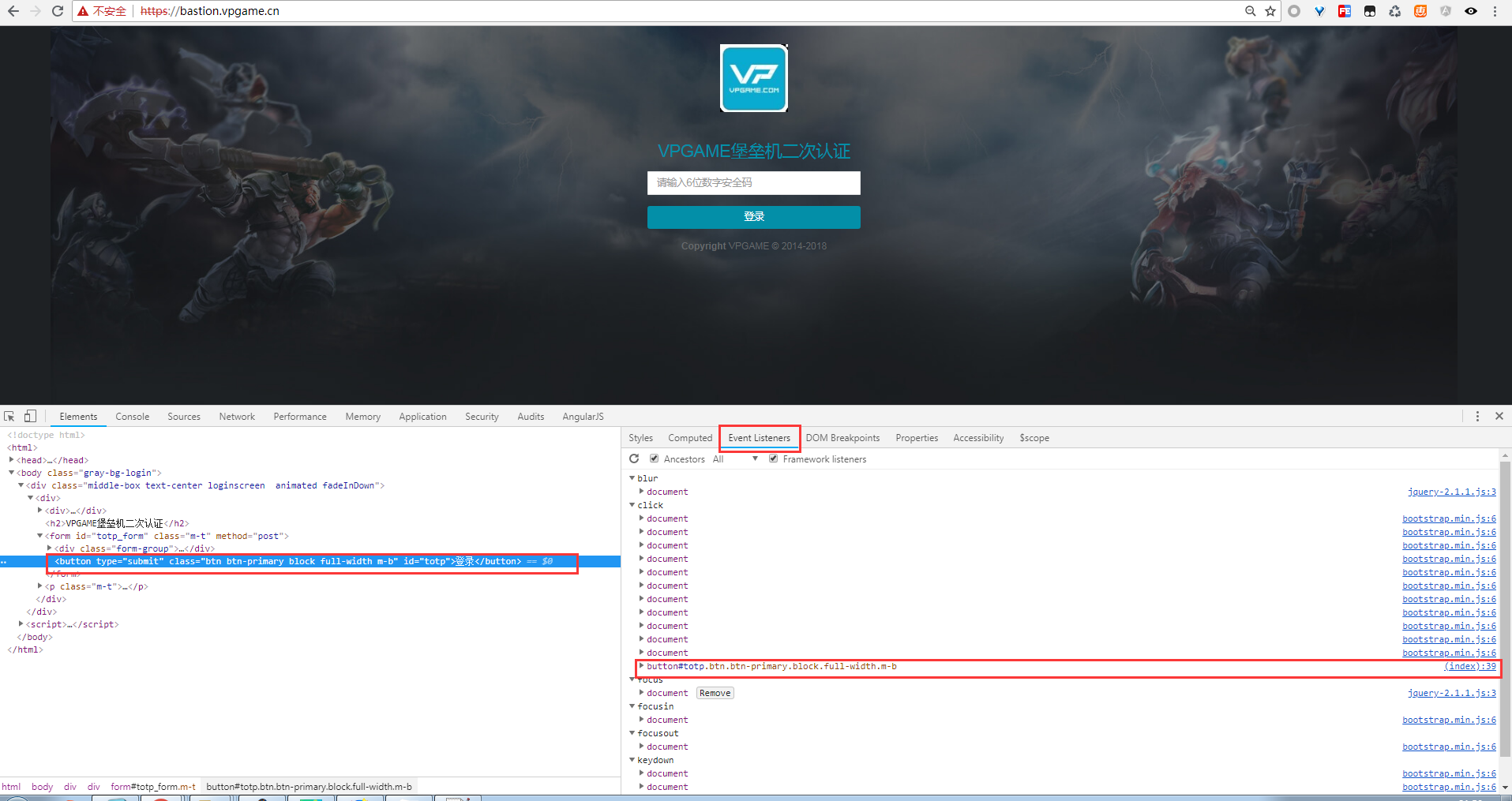Open the (index):39 source link
1512x801 pixels.
1470,666
